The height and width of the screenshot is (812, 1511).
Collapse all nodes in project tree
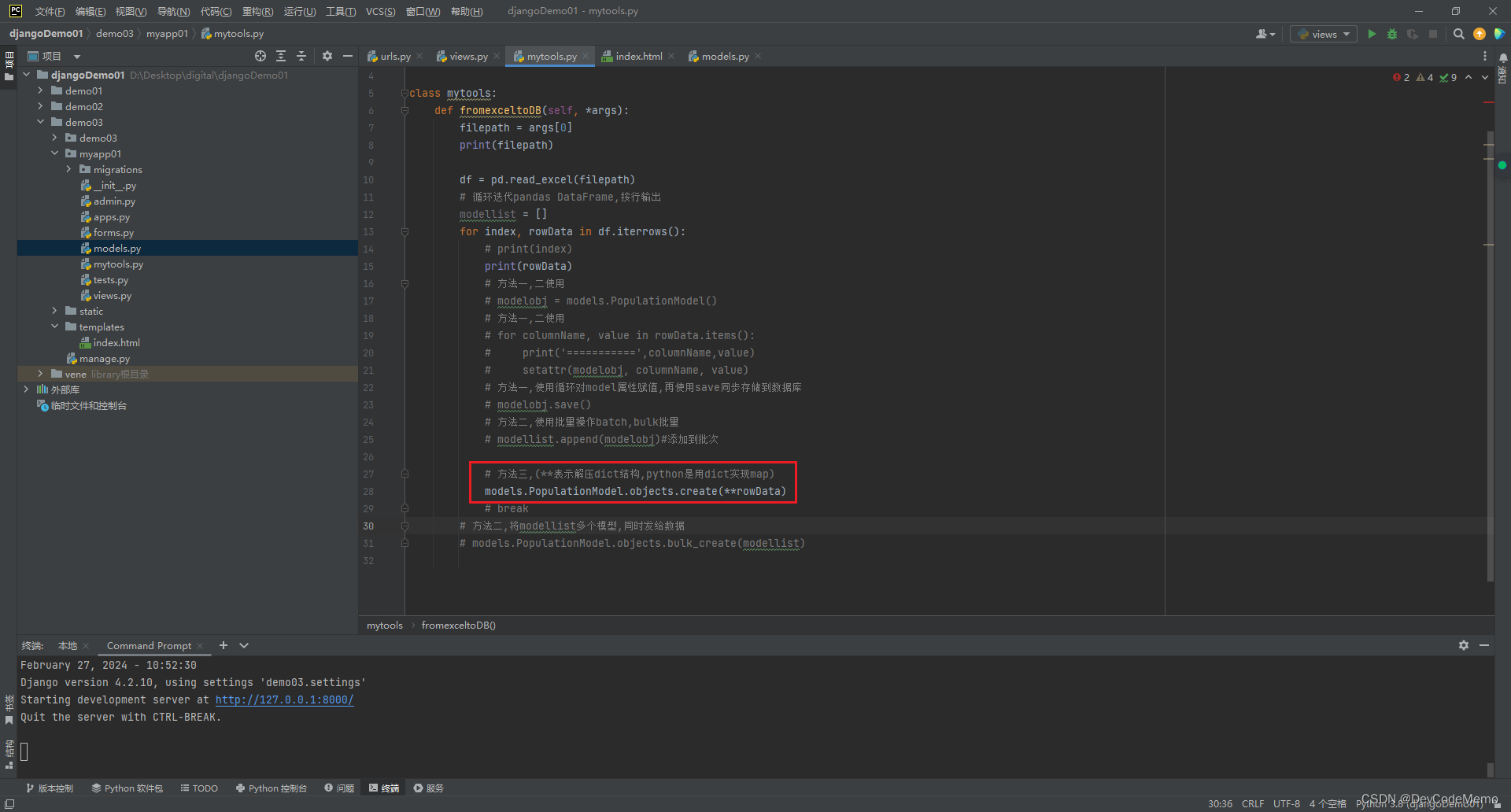[301, 56]
